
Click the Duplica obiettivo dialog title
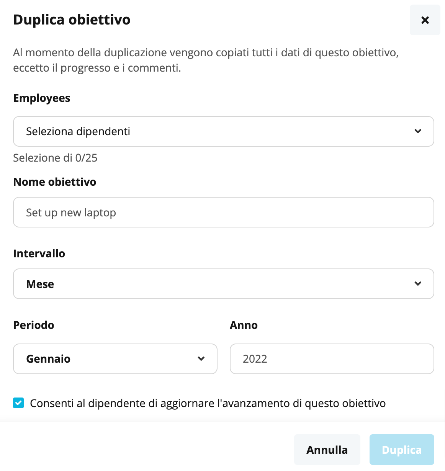point(72,20)
